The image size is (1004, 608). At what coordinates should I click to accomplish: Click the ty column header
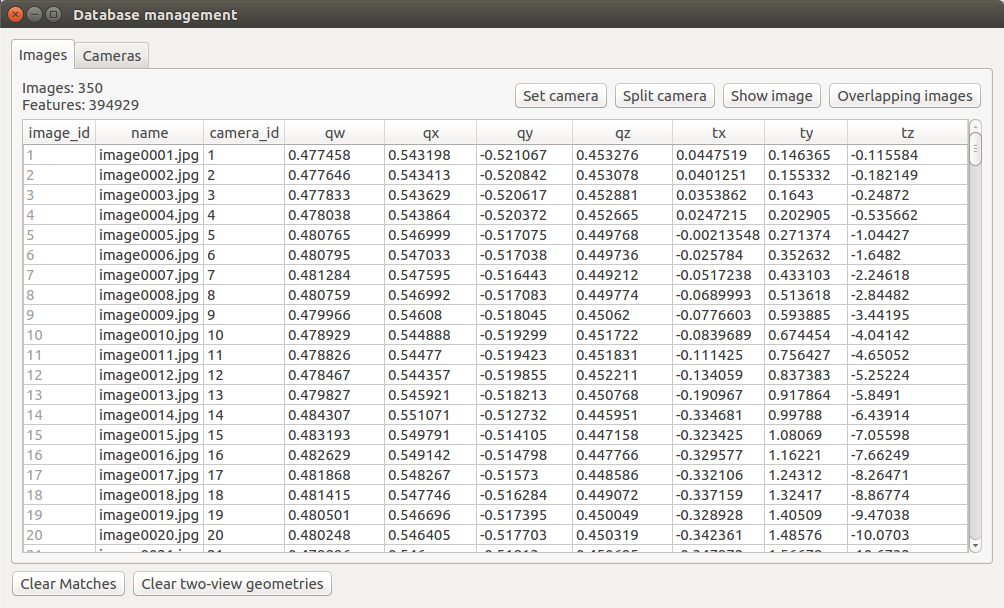click(x=806, y=132)
